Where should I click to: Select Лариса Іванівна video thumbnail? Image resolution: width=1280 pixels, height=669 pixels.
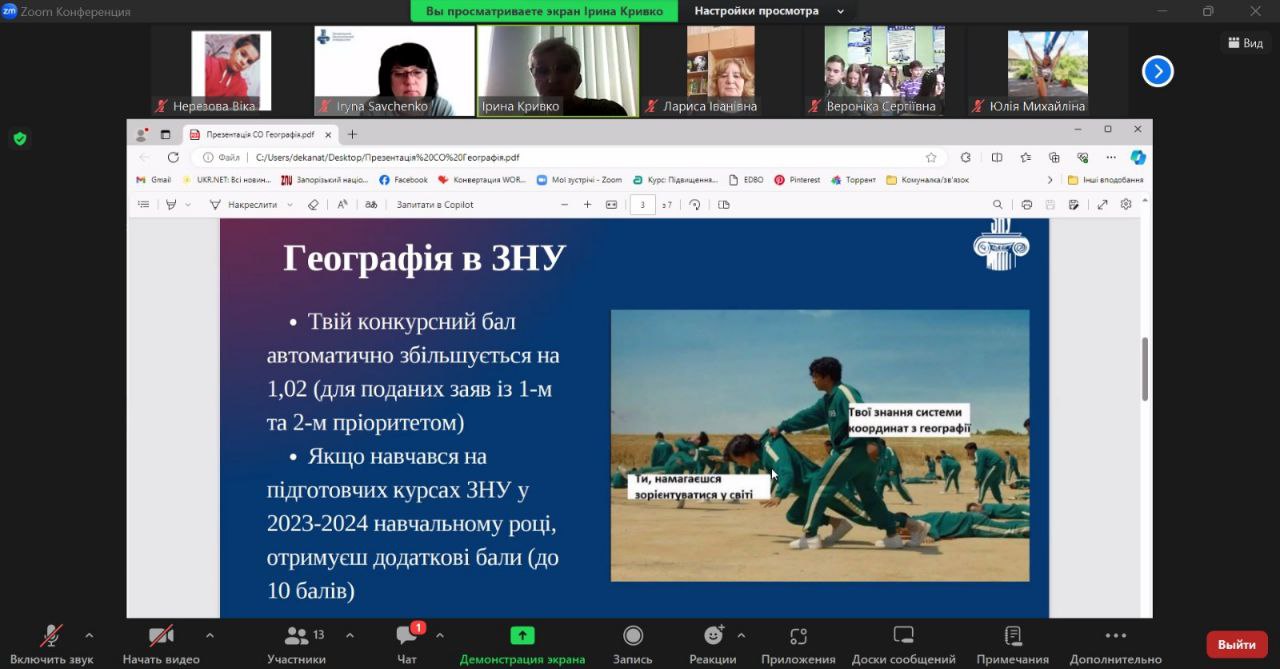click(x=720, y=71)
